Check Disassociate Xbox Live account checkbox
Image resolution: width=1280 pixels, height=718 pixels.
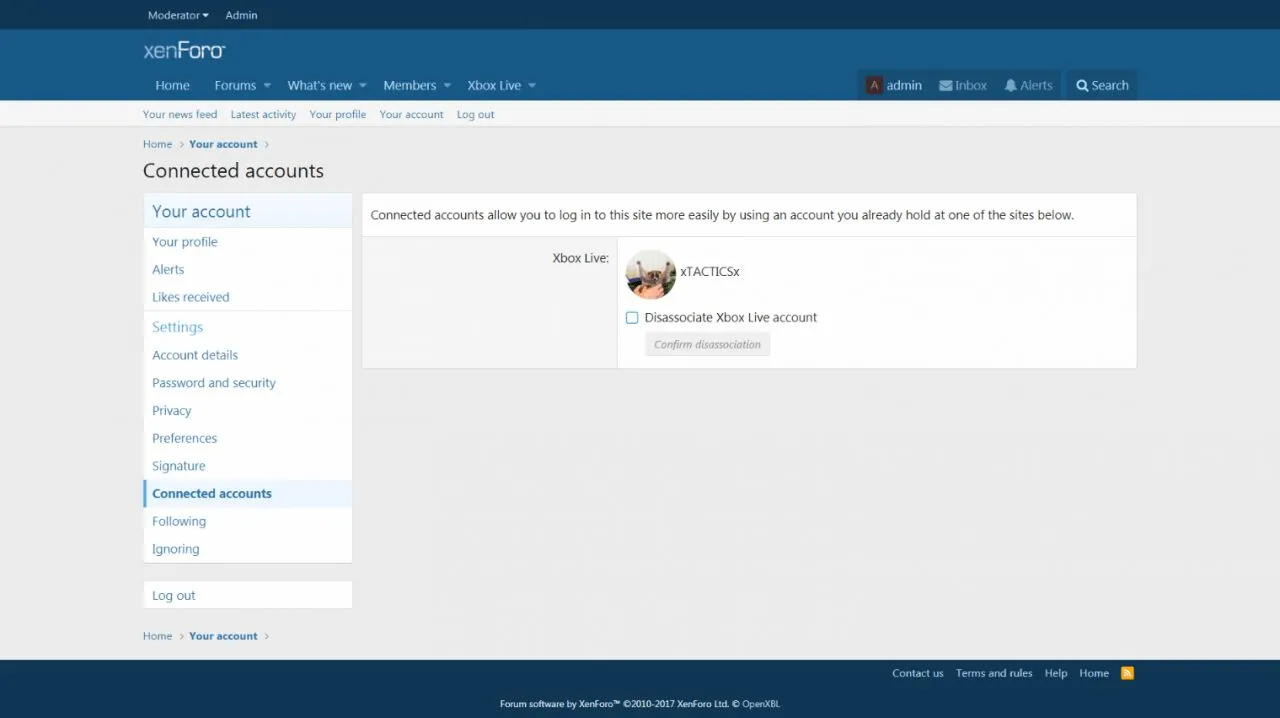point(632,318)
